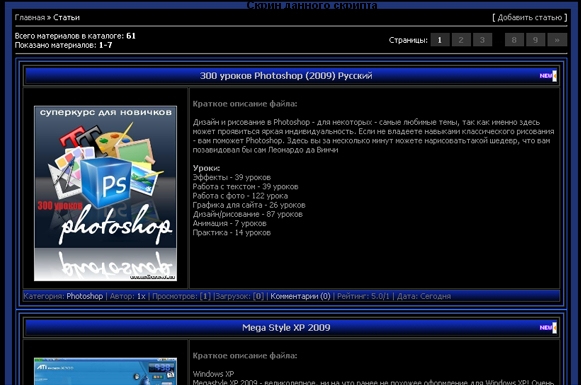Click the NEW badge on Photoshop article
Viewport: 581px width, 385px height.
(548, 76)
